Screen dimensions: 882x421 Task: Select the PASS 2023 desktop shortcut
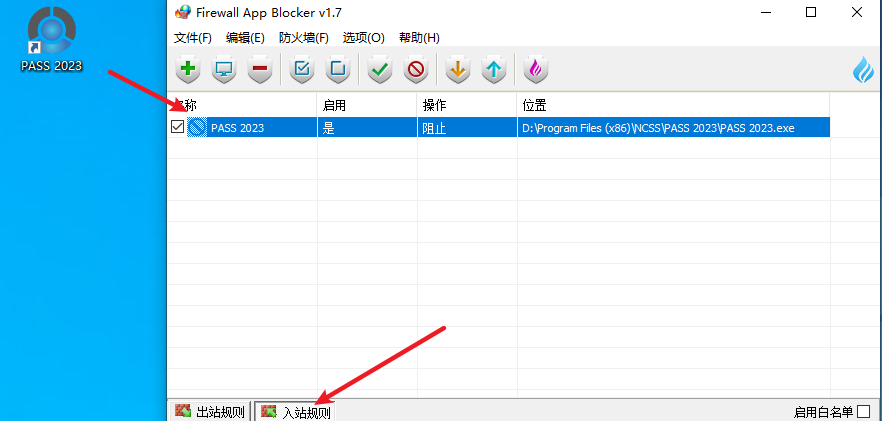[x=51, y=40]
